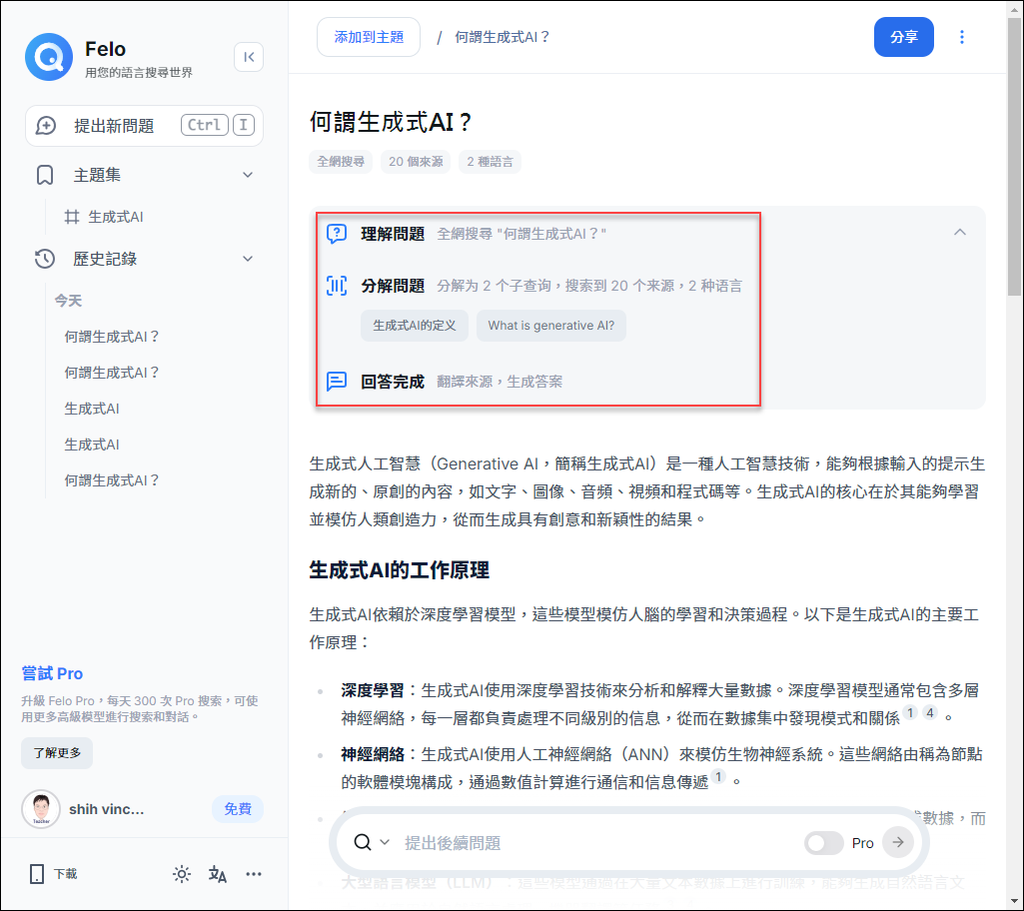Click the 20 個來源 tag

pyautogui.click(x=416, y=162)
